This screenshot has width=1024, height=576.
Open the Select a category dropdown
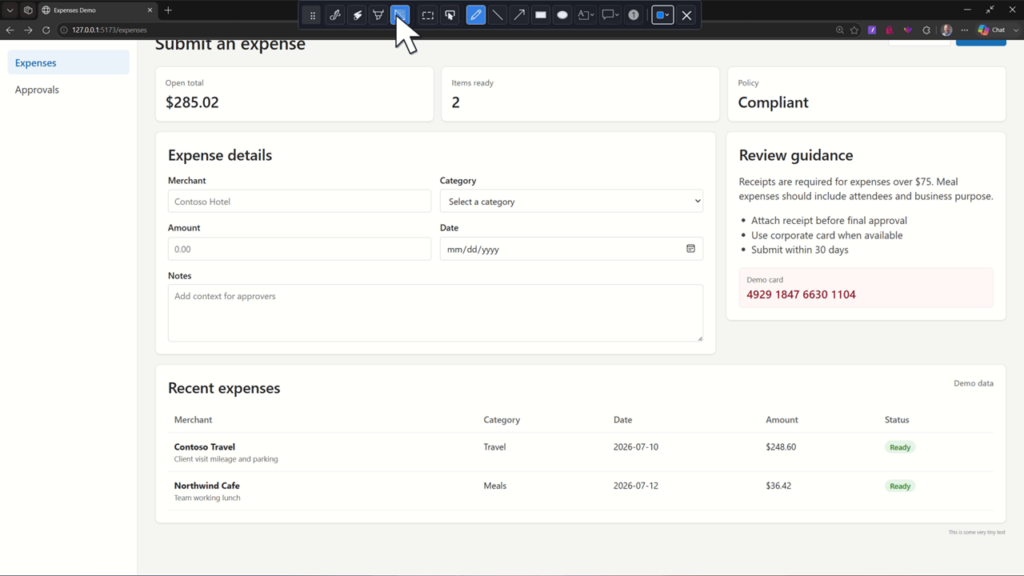[x=571, y=201]
